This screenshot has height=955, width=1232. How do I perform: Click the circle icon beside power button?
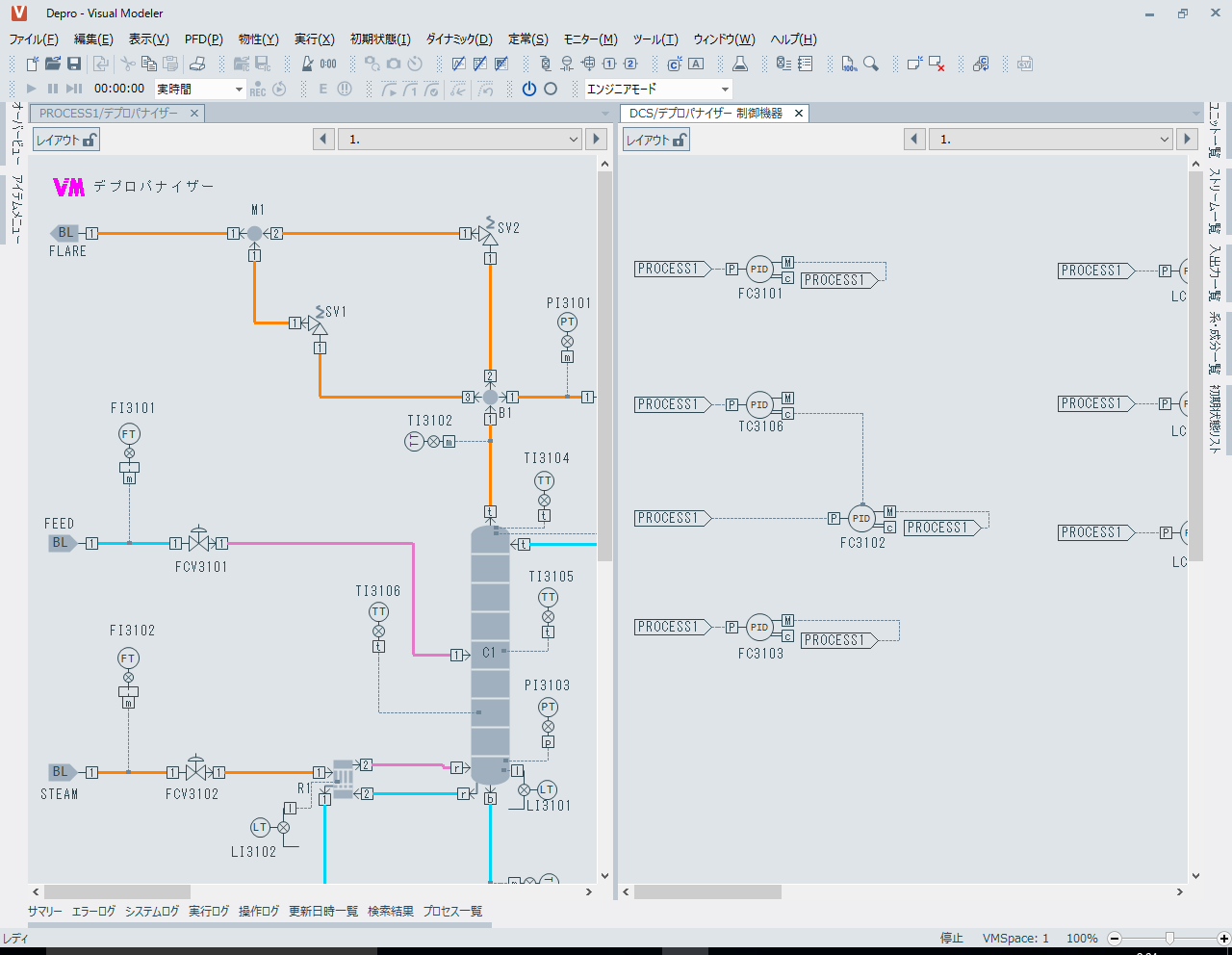[x=551, y=89]
